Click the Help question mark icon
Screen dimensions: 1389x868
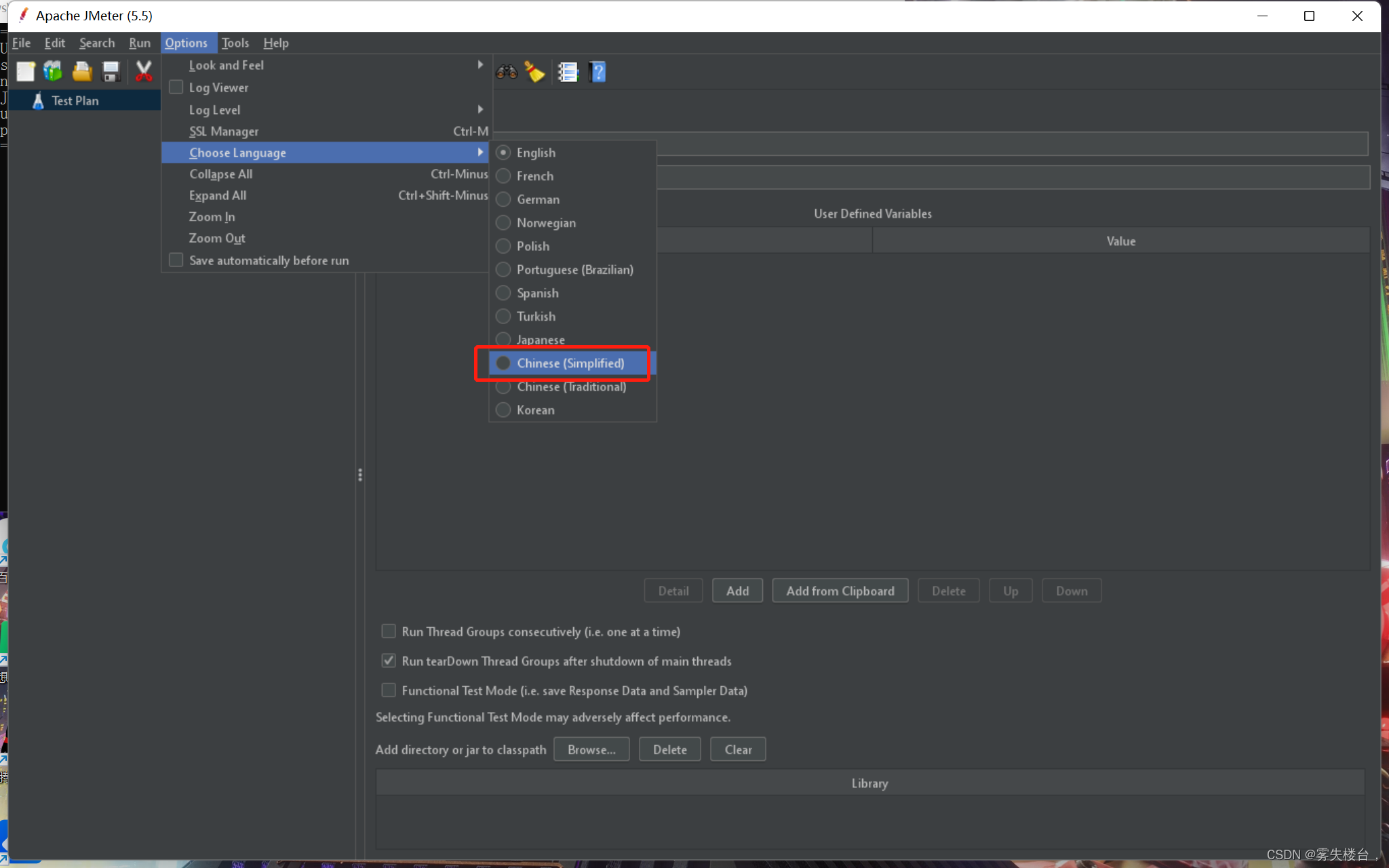pos(598,71)
